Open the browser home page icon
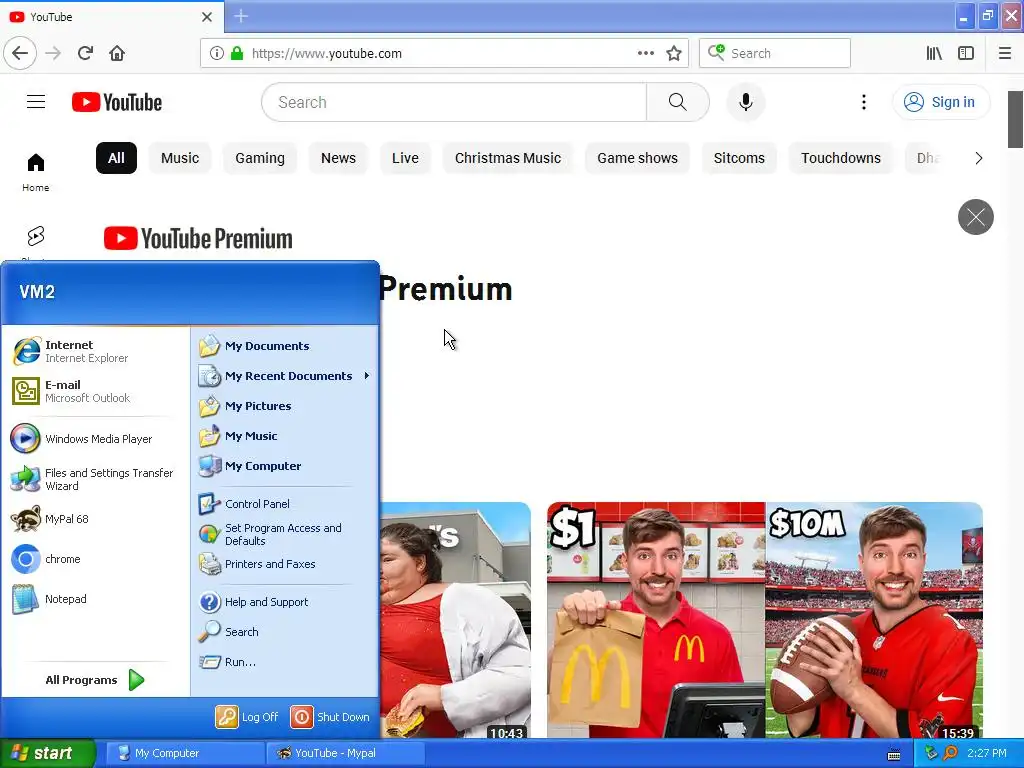The height and width of the screenshot is (768, 1024). [117, 53]
